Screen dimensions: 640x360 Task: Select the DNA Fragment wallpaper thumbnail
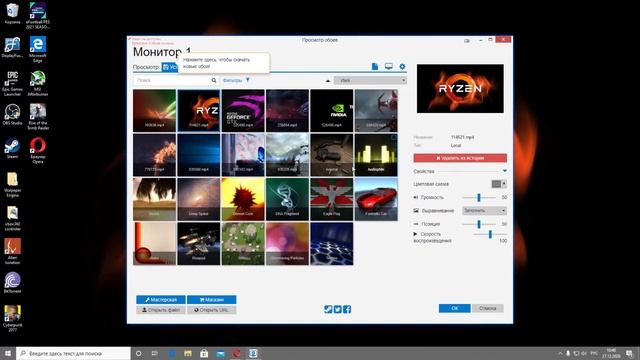(x=287, y=200)
